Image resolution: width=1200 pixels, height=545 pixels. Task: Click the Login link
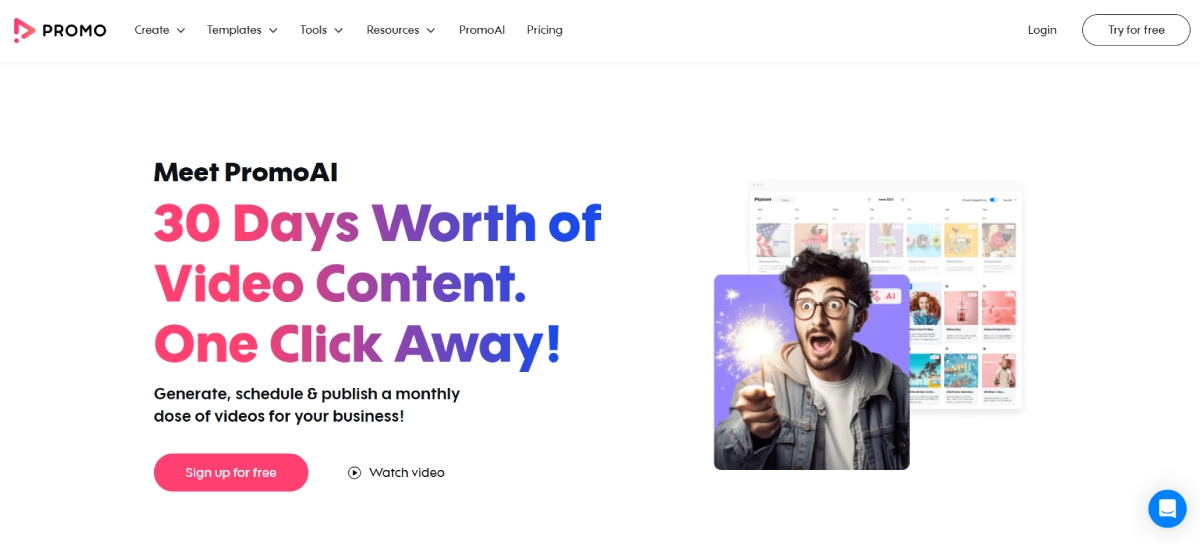point(1042,30)
